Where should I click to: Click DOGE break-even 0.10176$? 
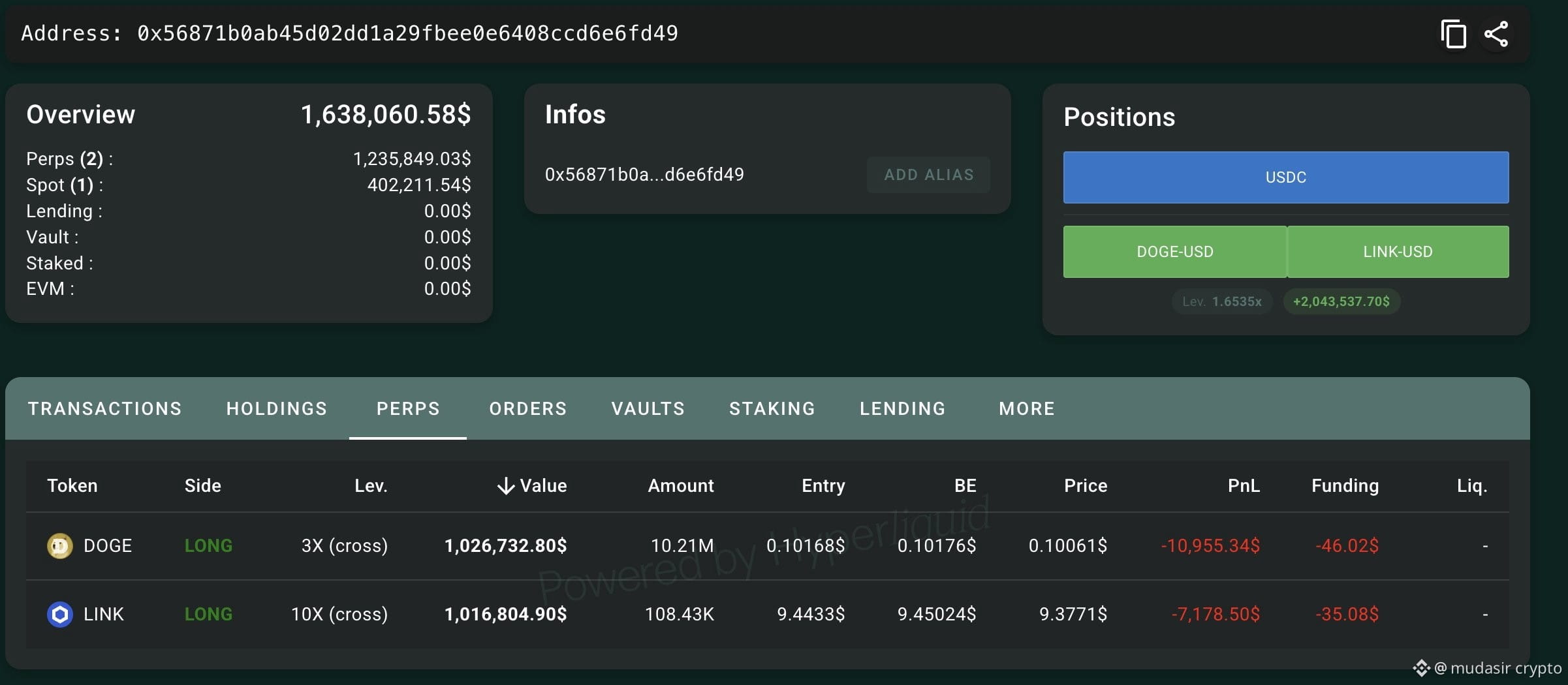pyautogui.click(x=937, y=546)
